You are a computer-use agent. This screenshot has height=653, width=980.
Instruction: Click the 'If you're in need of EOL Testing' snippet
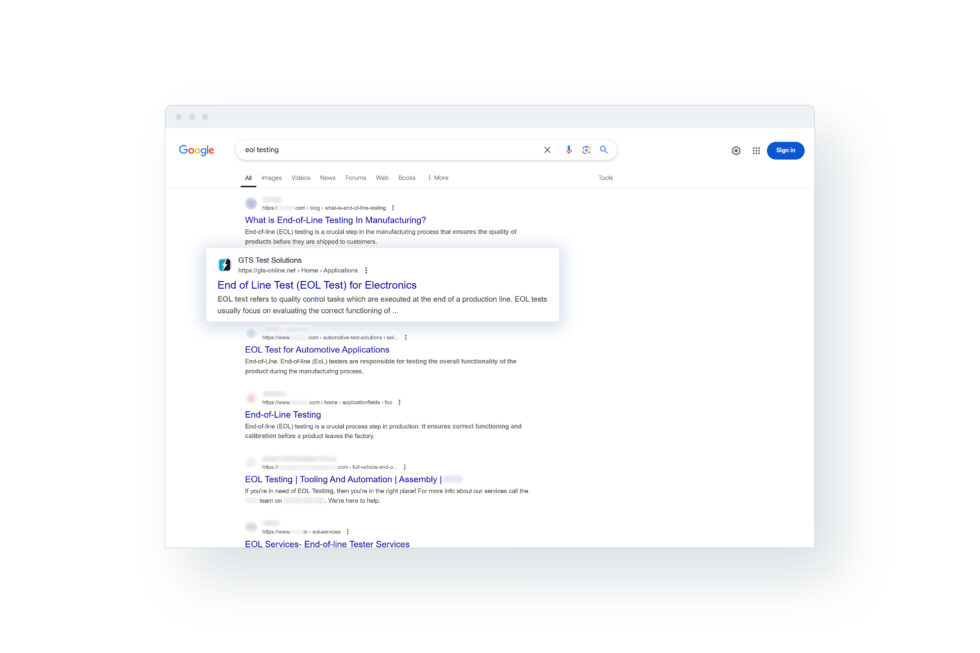[x=386, y=496]
